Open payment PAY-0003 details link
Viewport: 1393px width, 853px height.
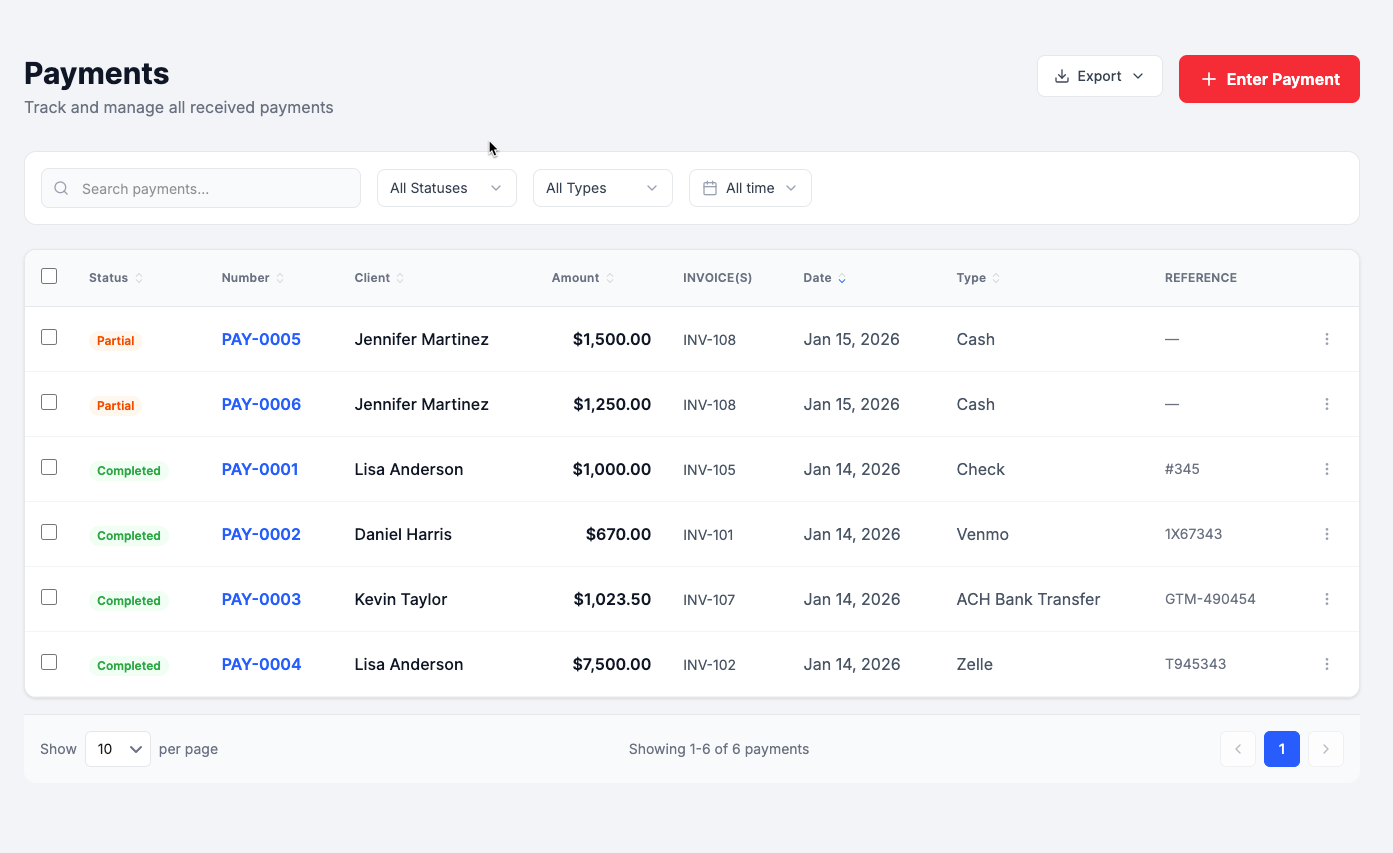click(x=261, y=598)
